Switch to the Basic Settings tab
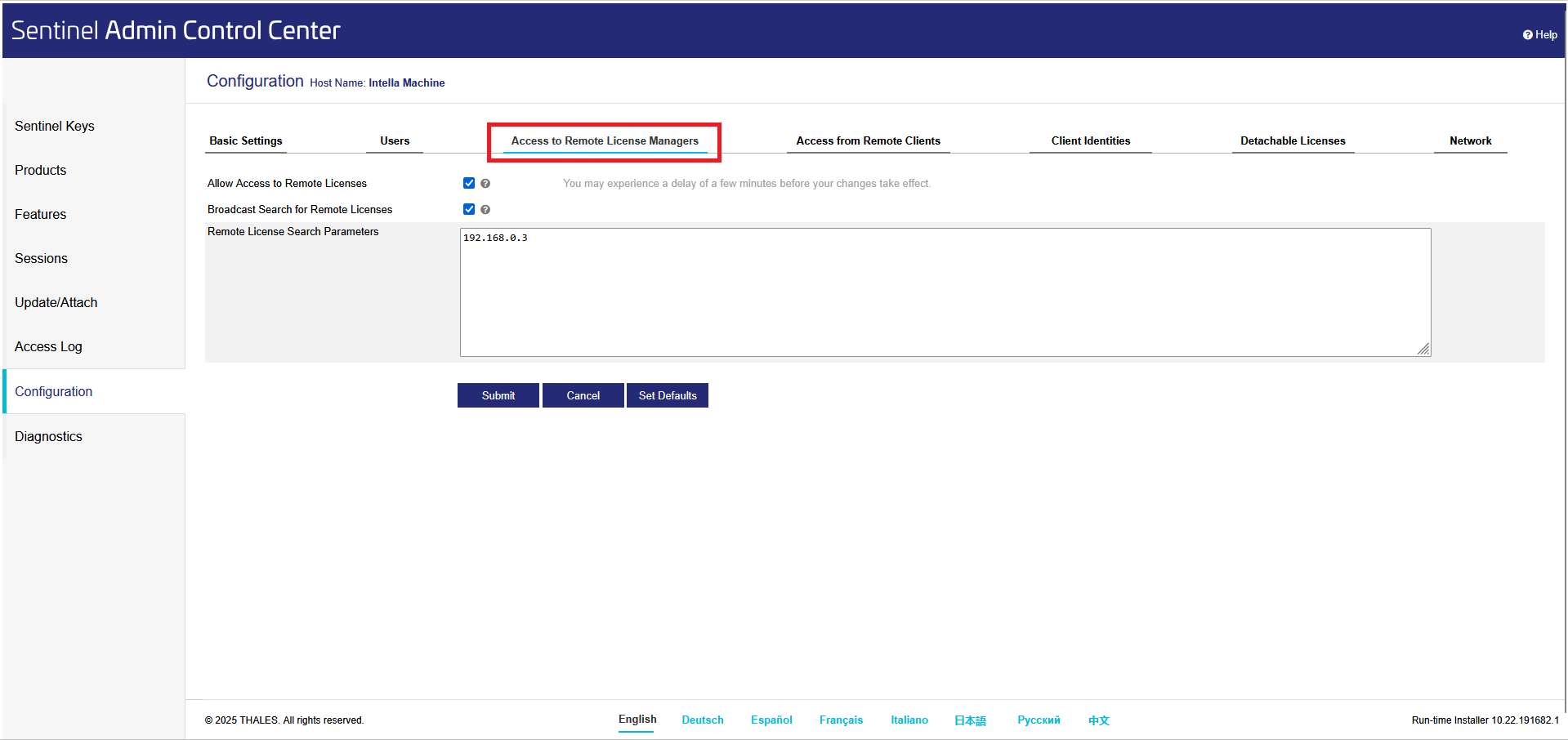 tap(246, 140)
